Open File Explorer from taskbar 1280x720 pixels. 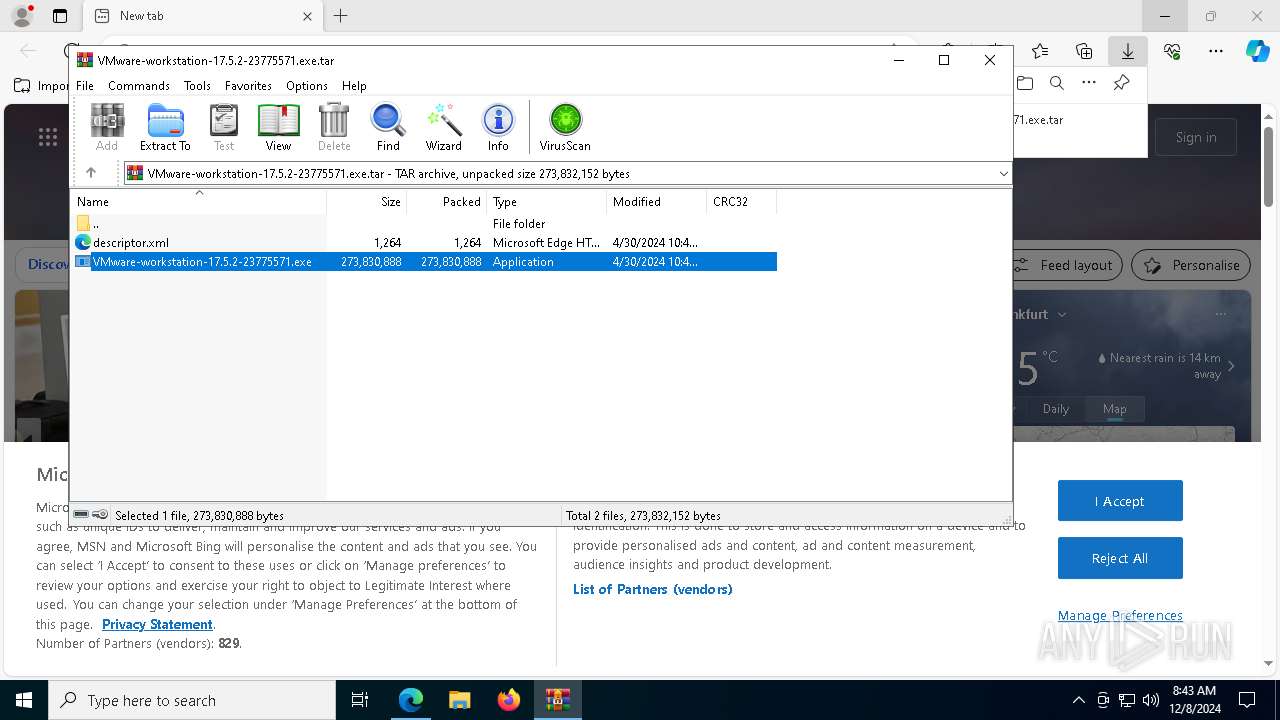459,700
